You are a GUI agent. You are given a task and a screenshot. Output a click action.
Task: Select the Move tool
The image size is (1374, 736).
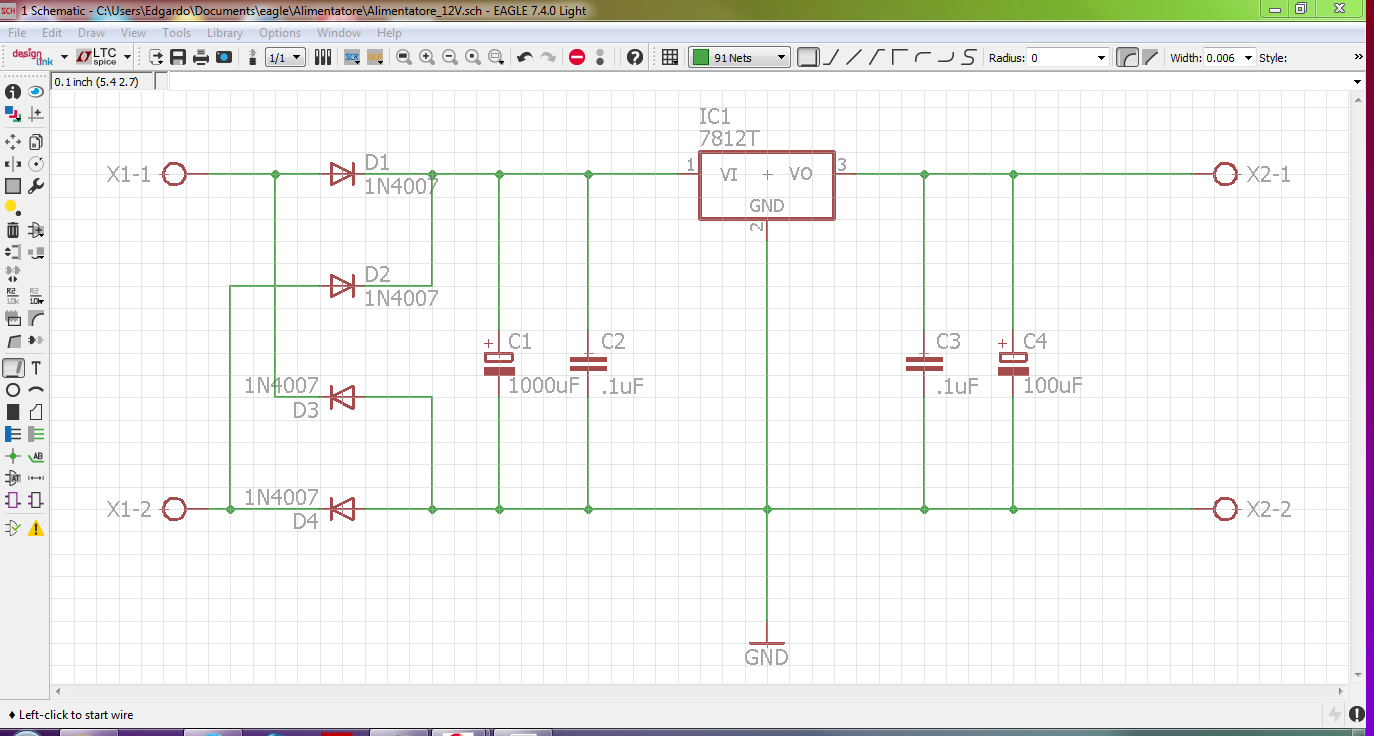[x=13, y=141]
